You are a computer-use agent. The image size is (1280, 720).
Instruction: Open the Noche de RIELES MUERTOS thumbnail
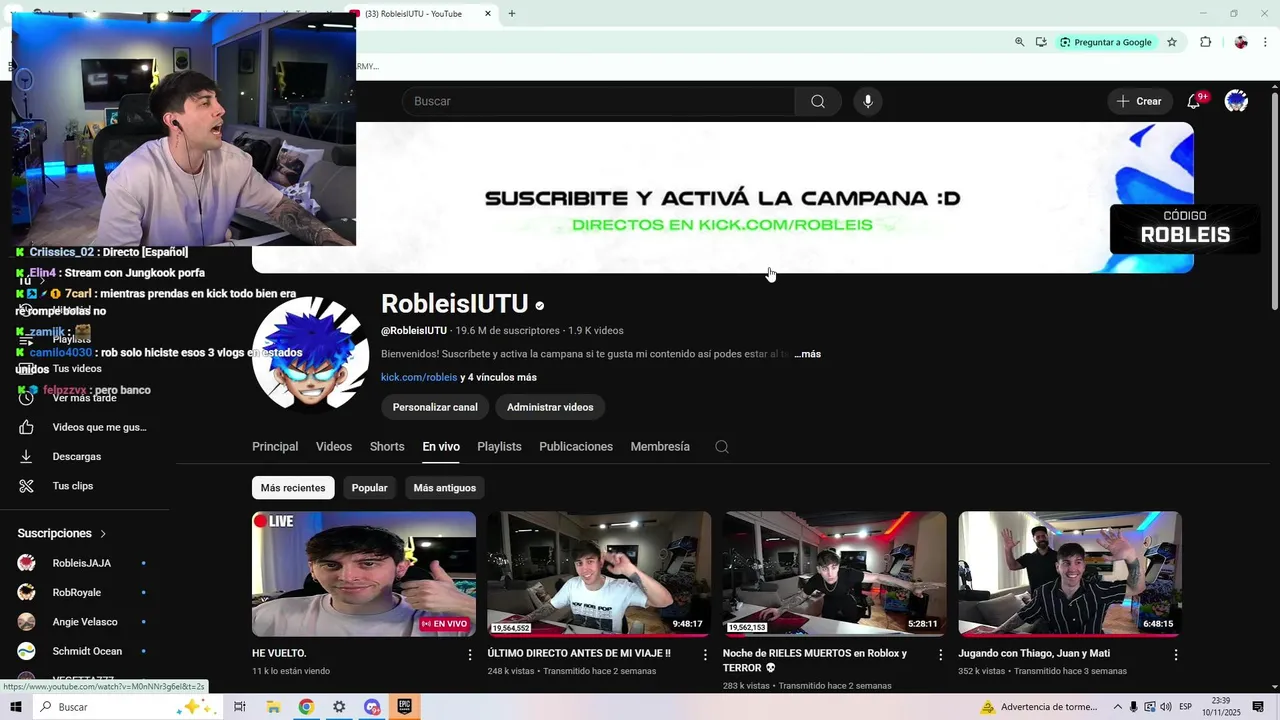(835, 574)
